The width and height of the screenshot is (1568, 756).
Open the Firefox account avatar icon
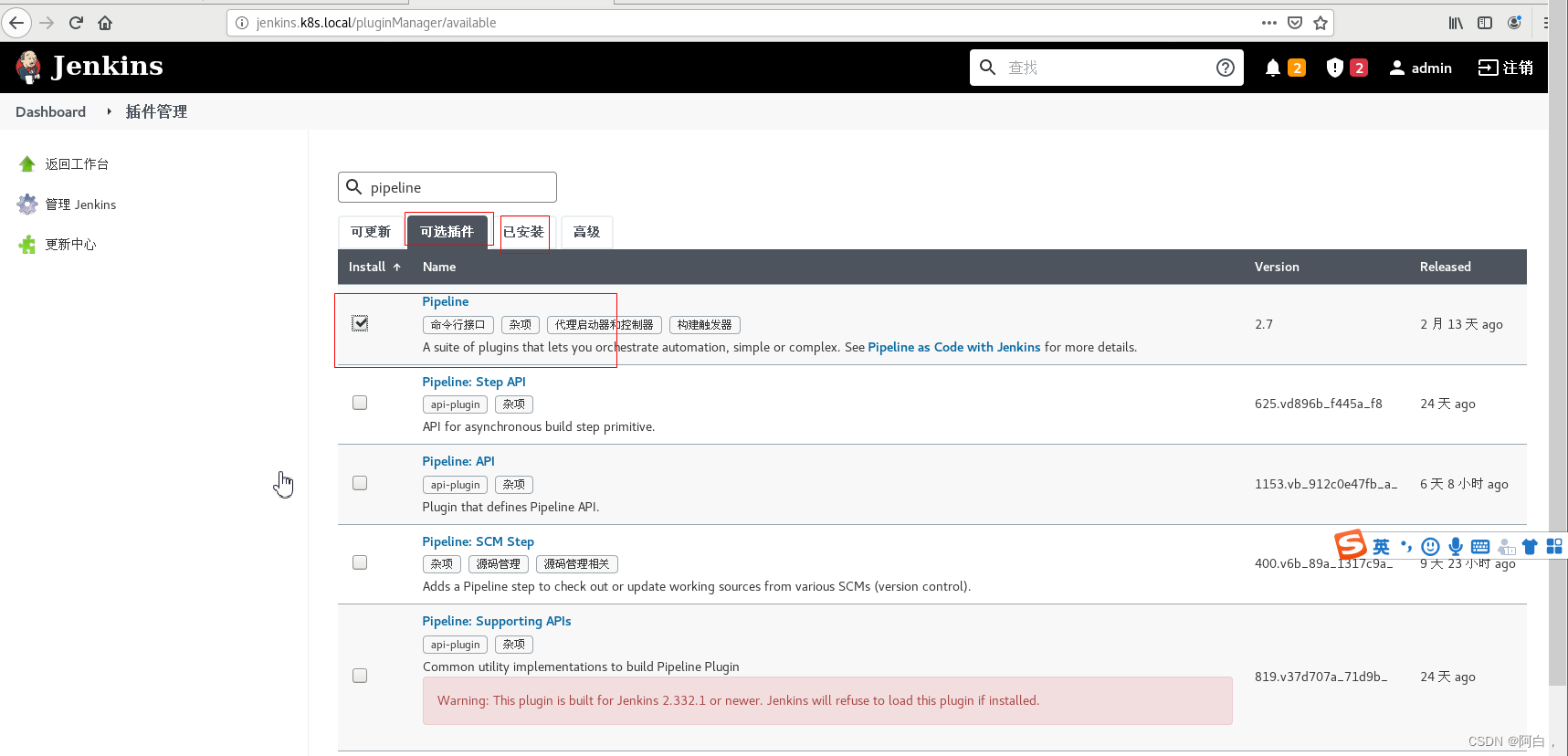(x=1514, y=23)
